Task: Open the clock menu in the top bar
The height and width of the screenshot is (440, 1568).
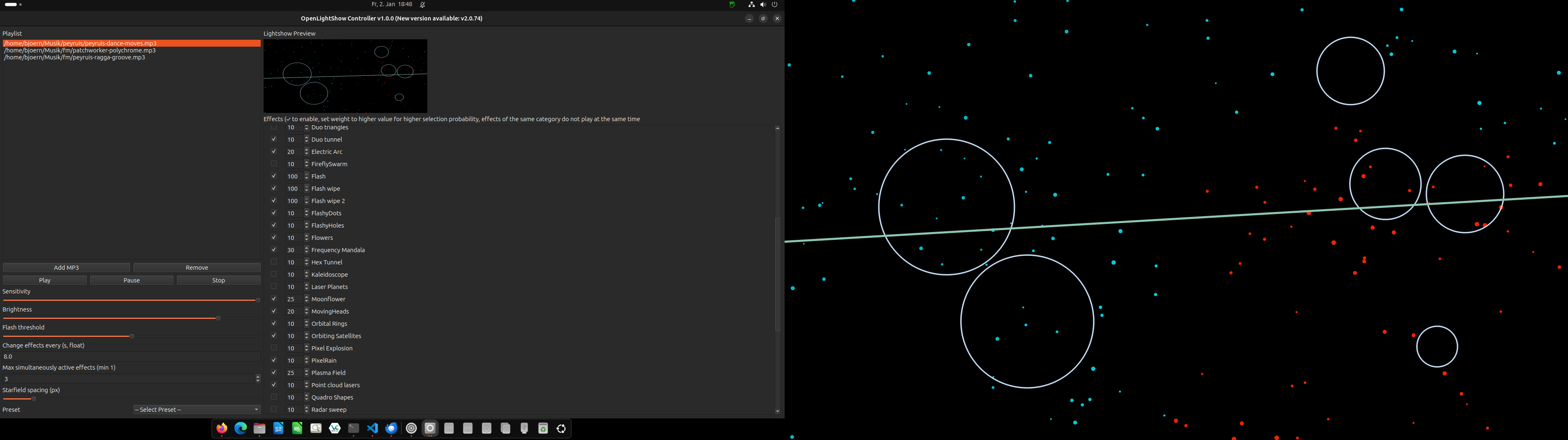Action: click(x=390, y=4)
